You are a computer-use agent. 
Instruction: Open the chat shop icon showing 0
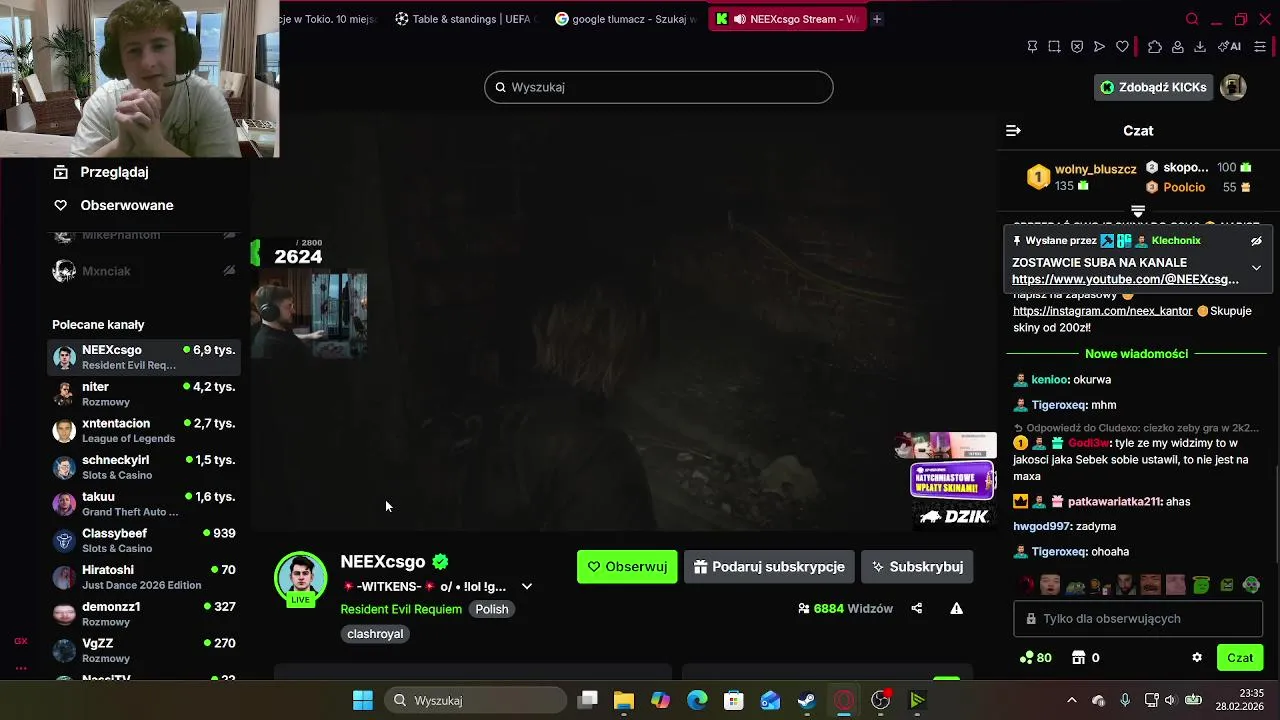pos(1086,658)
